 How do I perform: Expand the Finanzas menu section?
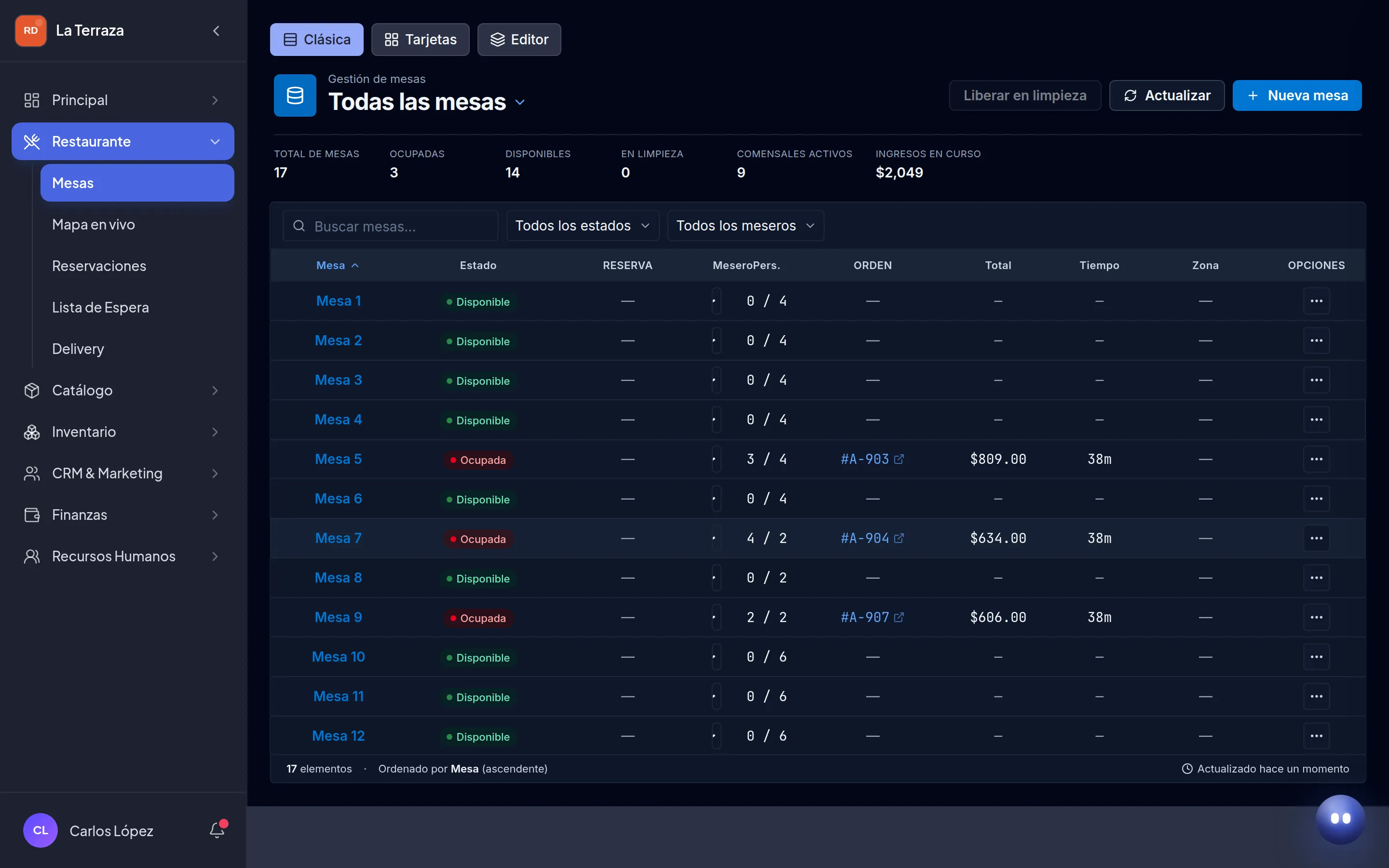[x=123, y=515]
